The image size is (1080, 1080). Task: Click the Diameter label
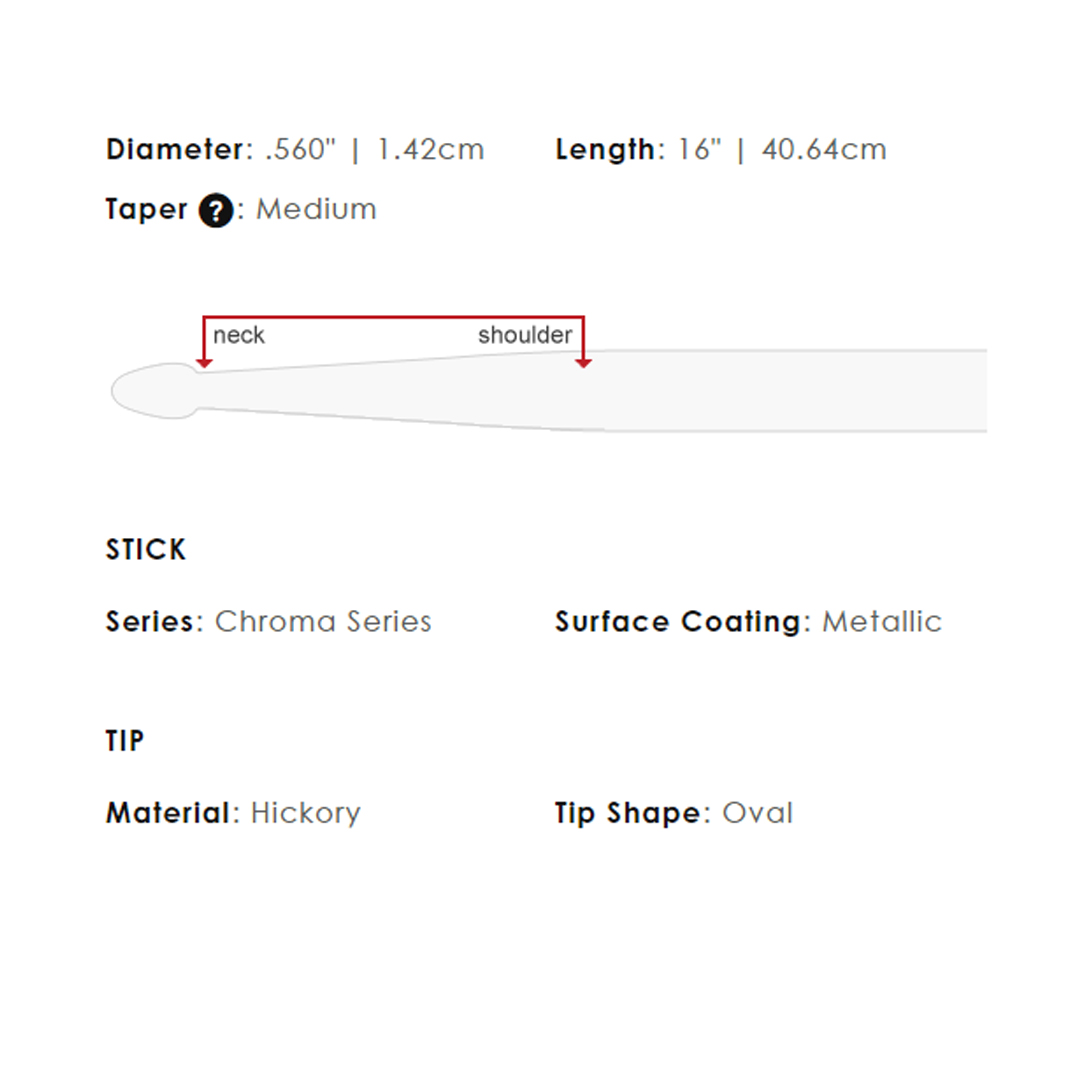[x=174, y=149]
